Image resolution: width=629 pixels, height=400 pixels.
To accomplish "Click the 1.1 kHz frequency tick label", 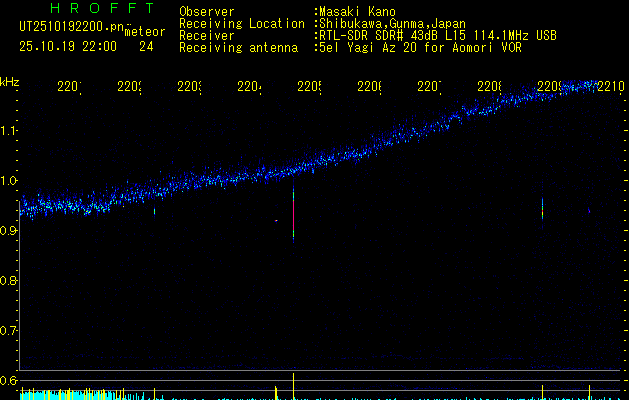I will click(9, 131).
